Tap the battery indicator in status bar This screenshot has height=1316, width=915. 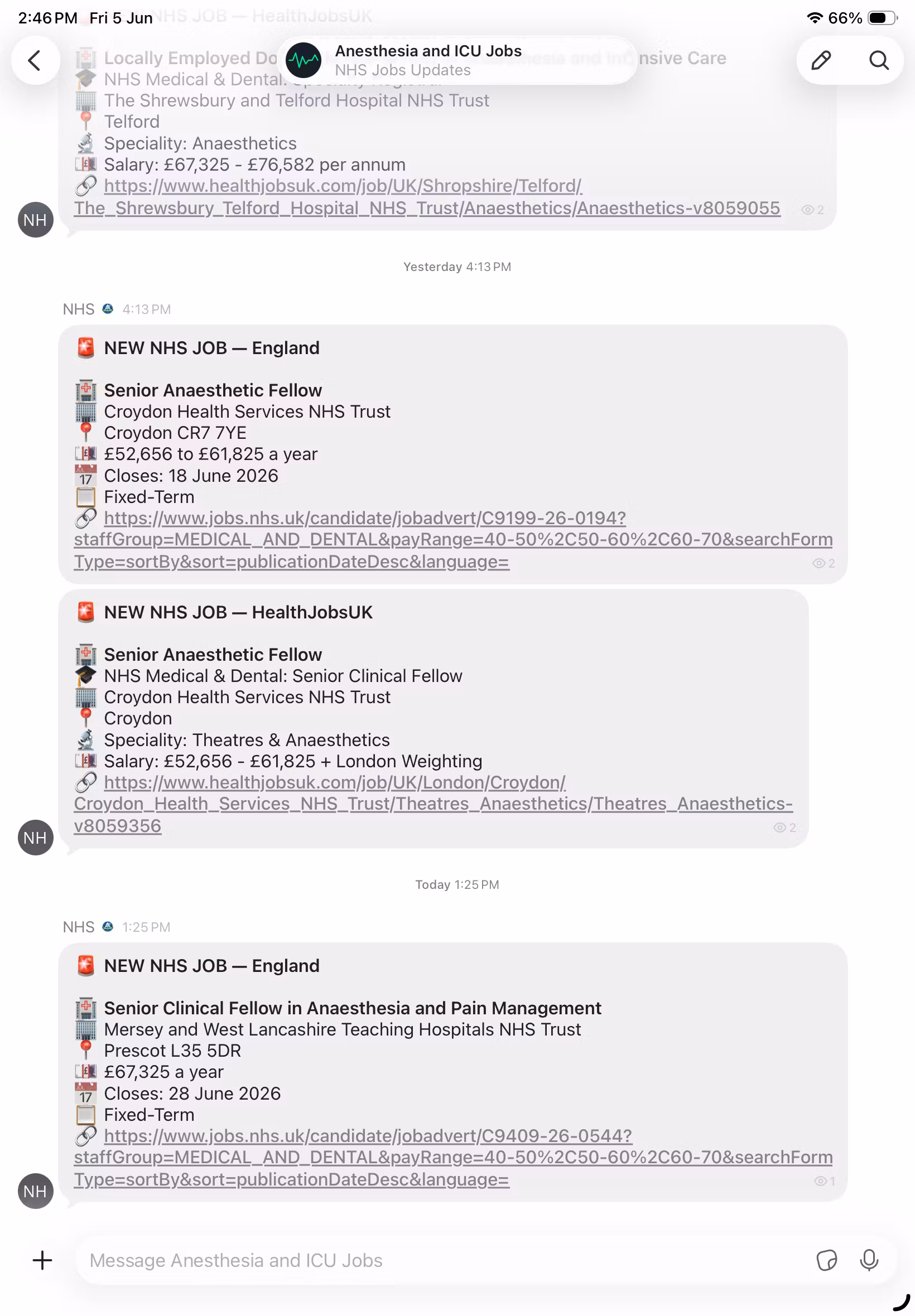882,18
